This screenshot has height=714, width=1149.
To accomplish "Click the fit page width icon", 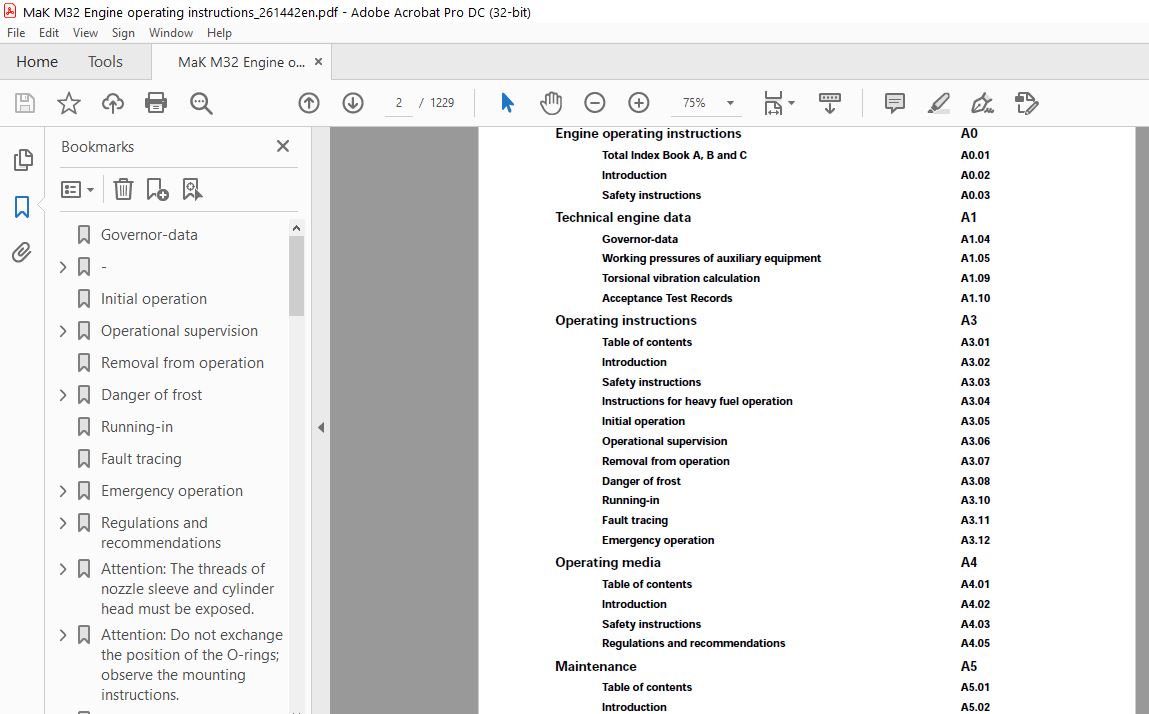I will tap(774, 103).
